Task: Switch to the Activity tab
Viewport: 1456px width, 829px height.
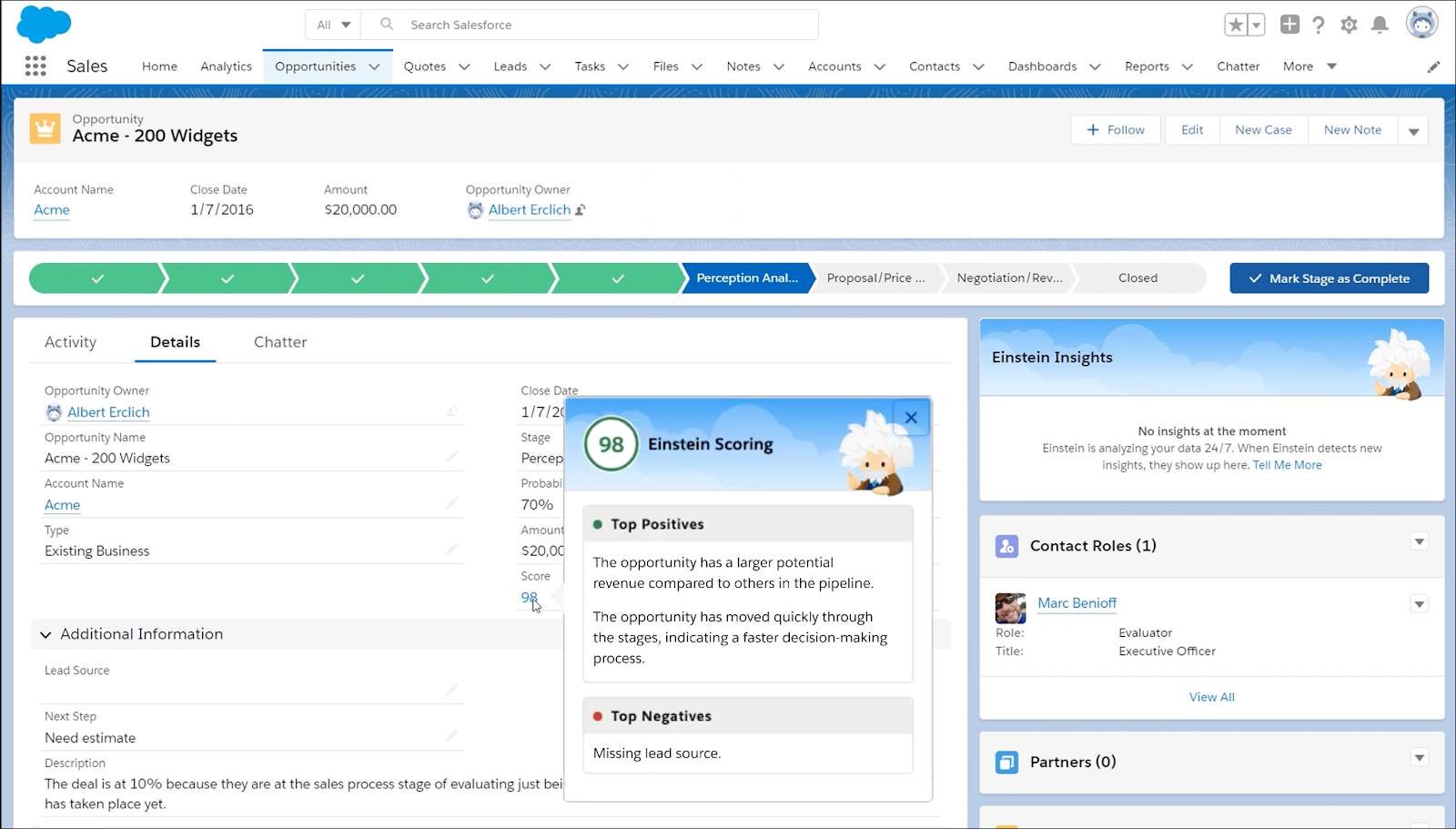Action: [70, 342]
